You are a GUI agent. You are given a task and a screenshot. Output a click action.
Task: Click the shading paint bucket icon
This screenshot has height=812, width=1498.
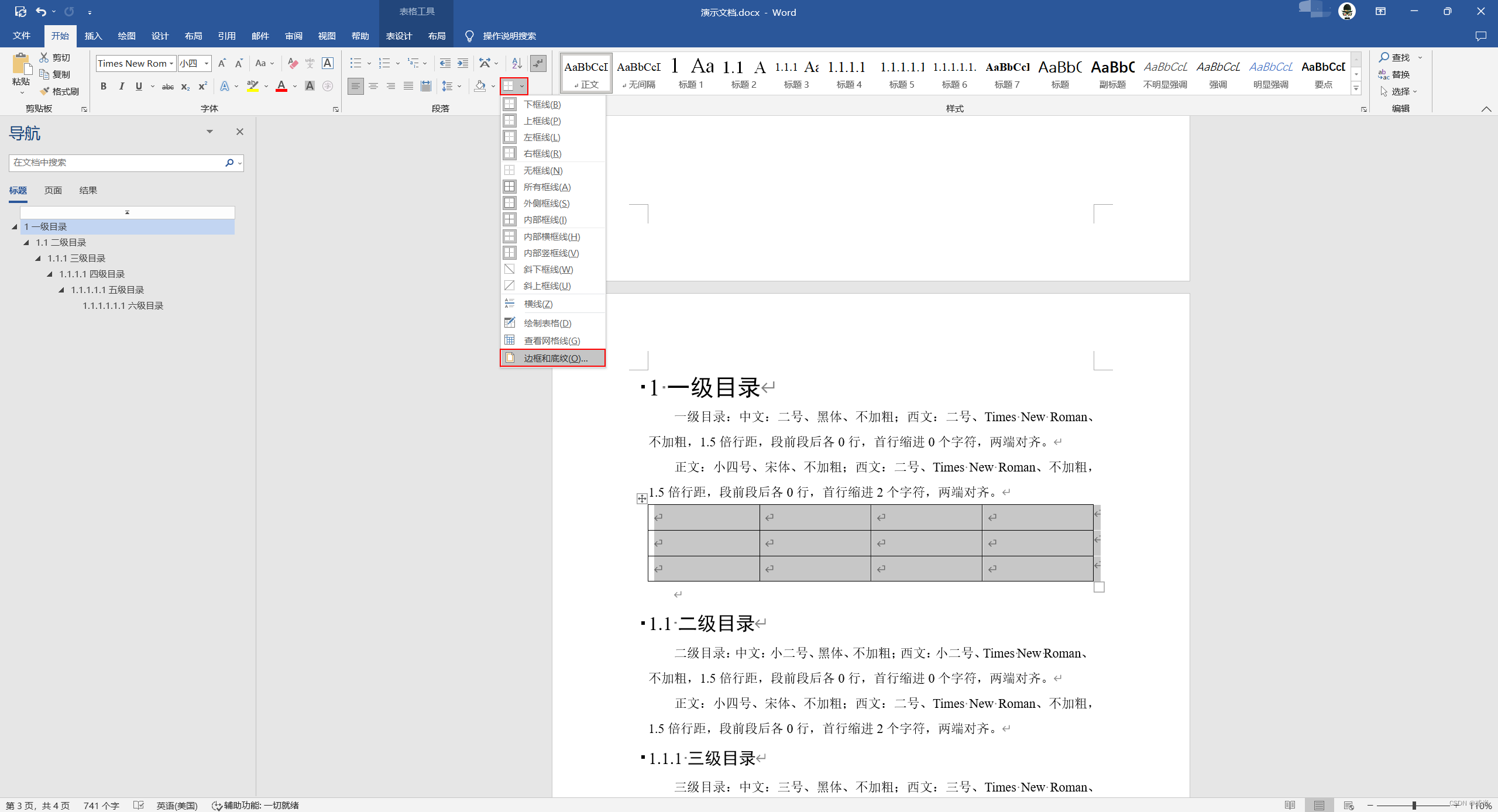pyautogui.click(x=480, y=87)
